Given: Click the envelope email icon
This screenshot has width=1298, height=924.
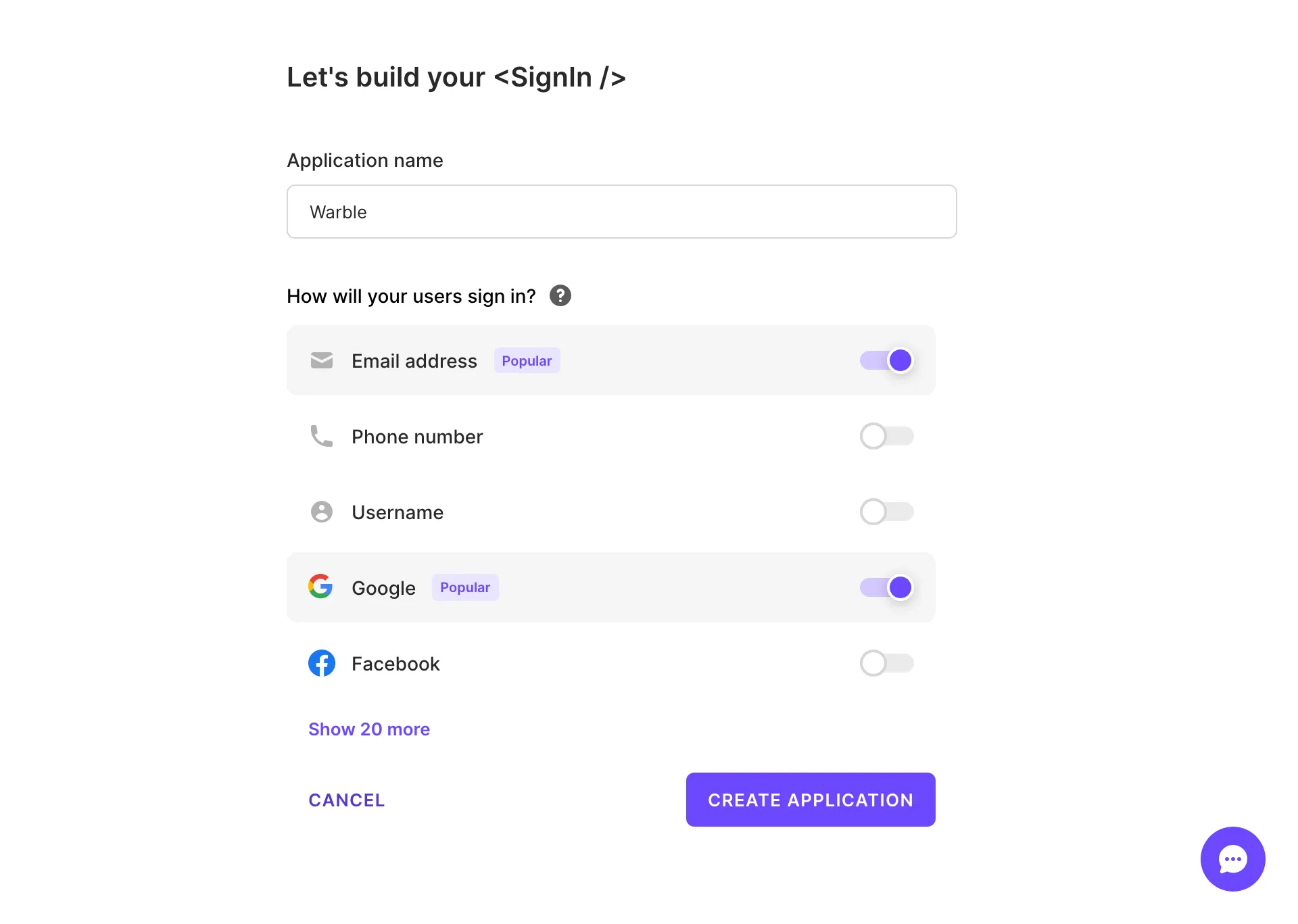Looking at the screenshot, I should (322, 360).
